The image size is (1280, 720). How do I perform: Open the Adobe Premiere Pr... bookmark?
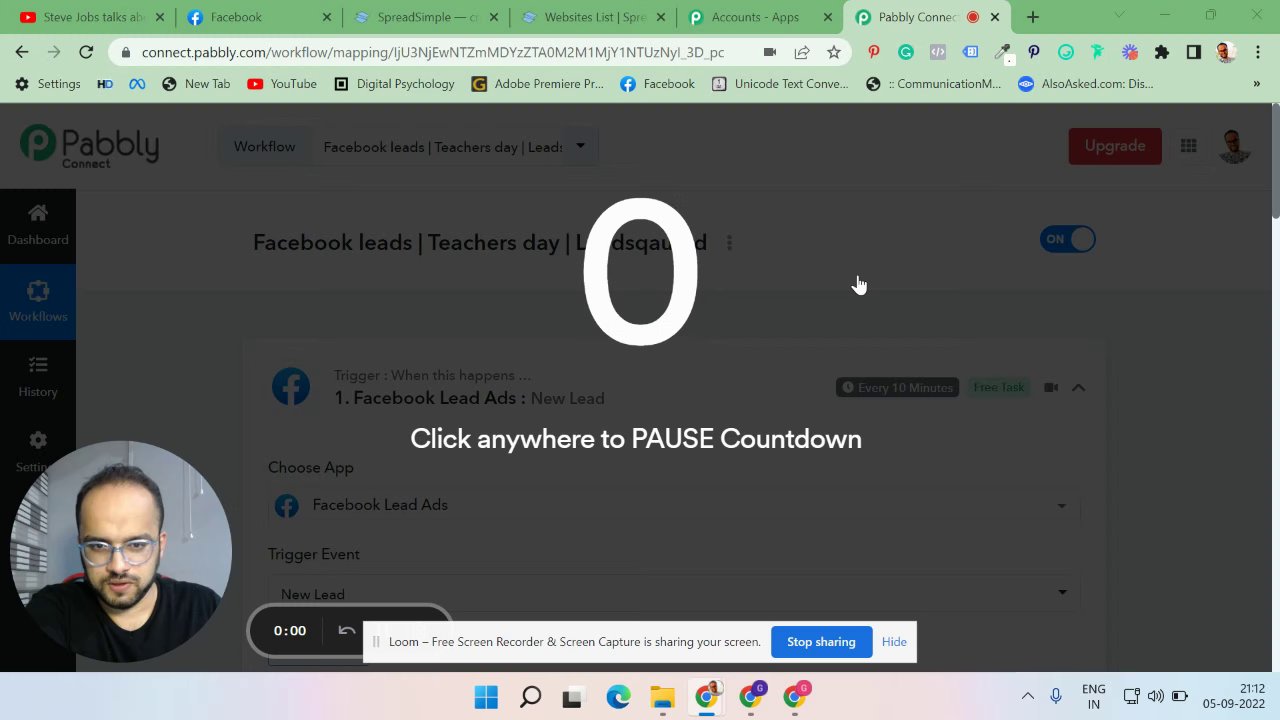[538, 84]
